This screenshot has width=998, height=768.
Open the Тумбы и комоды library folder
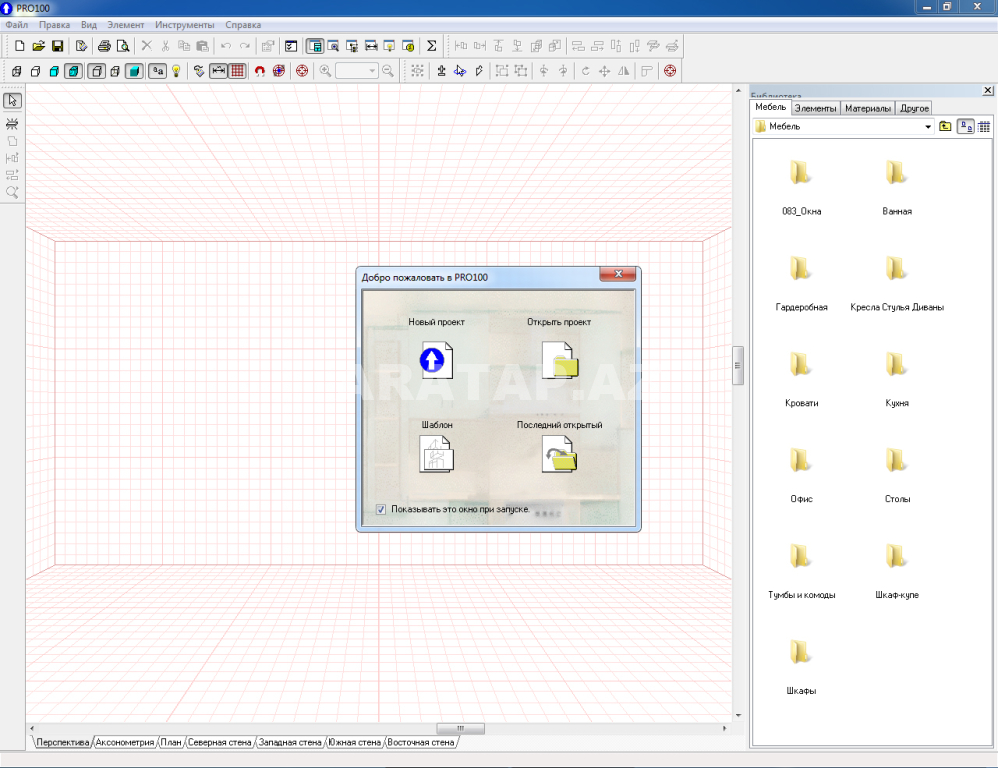coord(801,571)
